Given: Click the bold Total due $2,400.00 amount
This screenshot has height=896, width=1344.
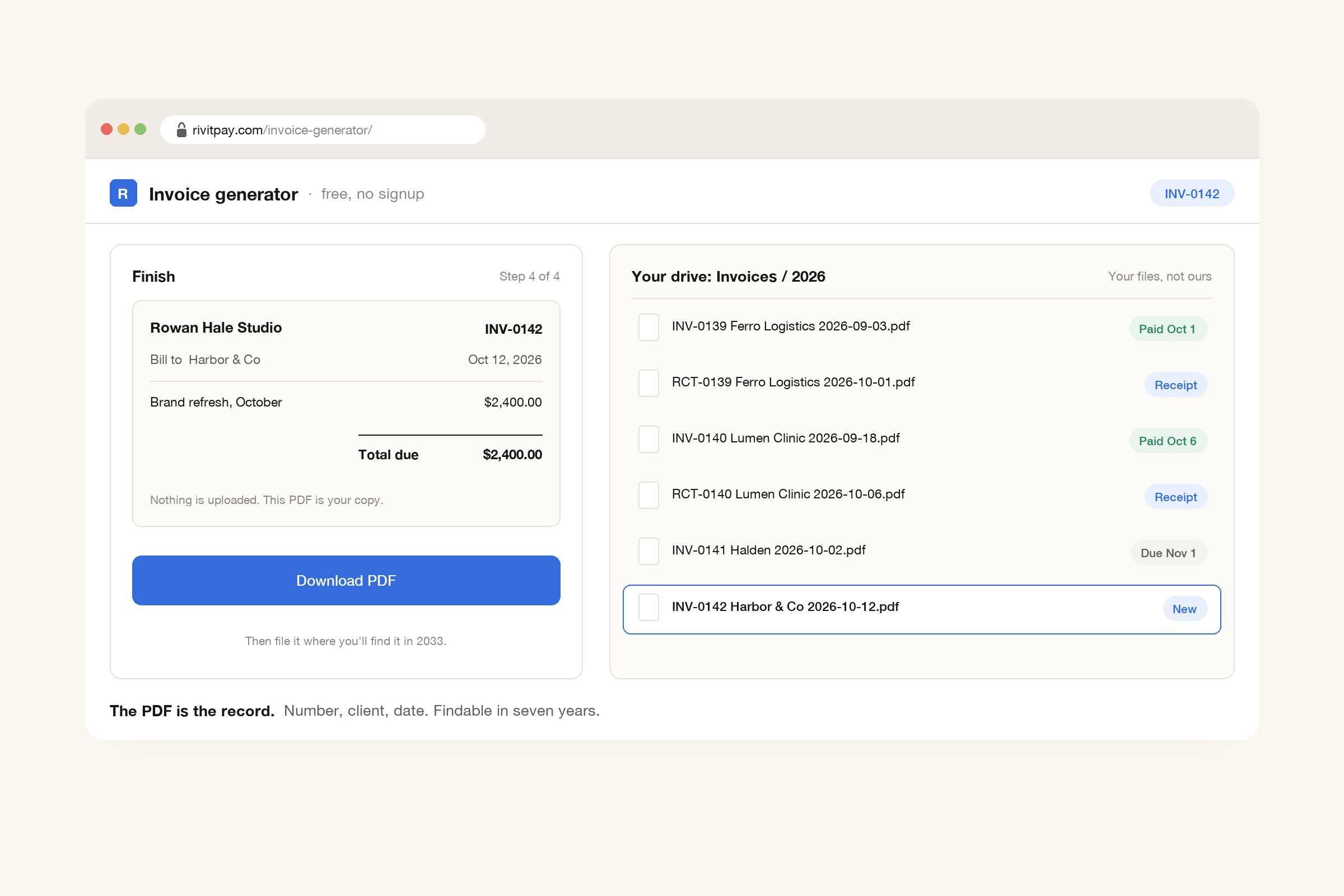Looking at the screenshot, I should pyautogui.click(x=512, y=455).
